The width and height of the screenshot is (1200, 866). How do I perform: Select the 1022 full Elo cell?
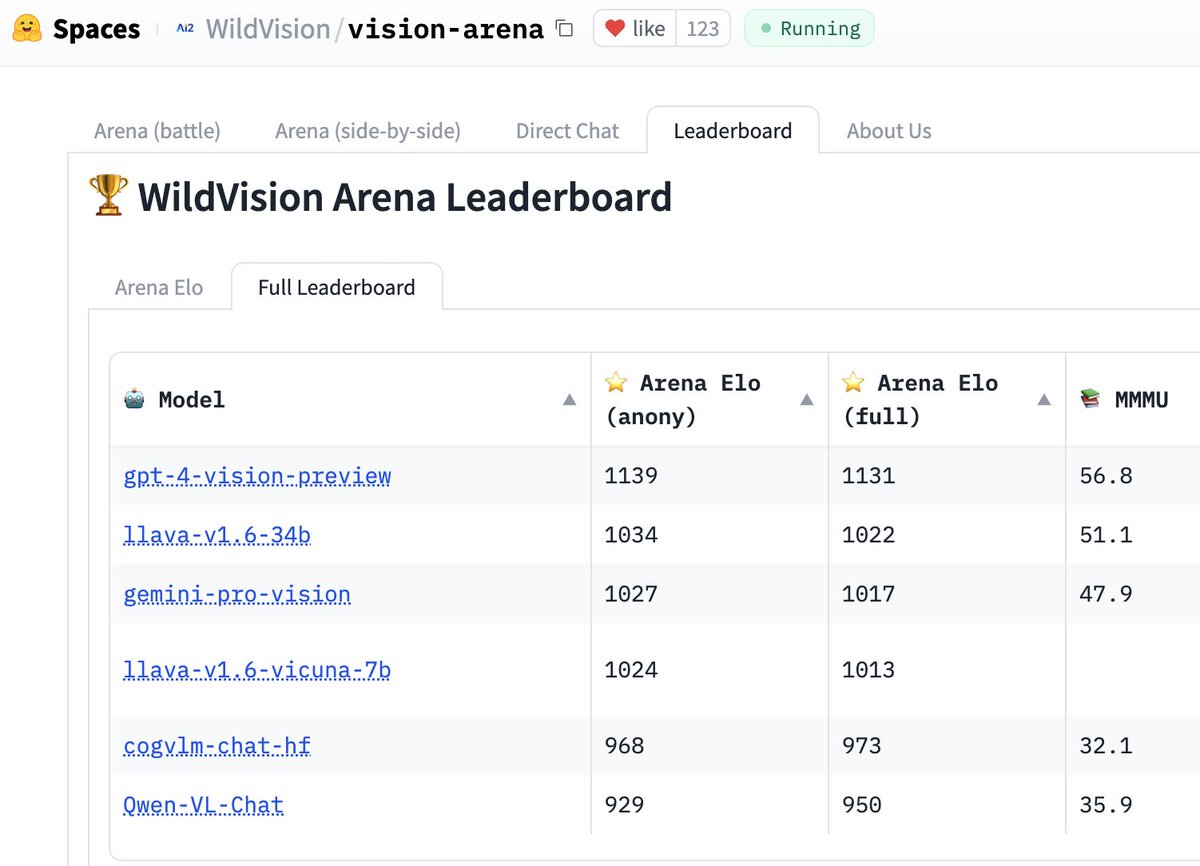coord(947,535)
